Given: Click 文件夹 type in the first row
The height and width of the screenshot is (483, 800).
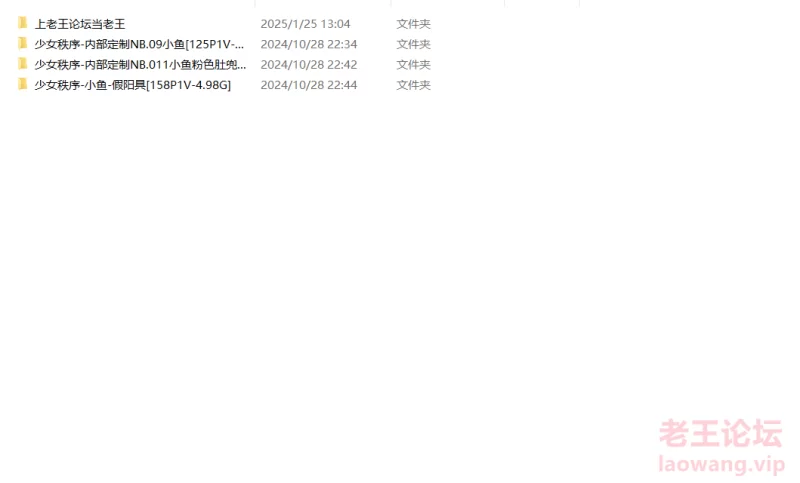Looking at the screenshot, I should tap(413, 24).
